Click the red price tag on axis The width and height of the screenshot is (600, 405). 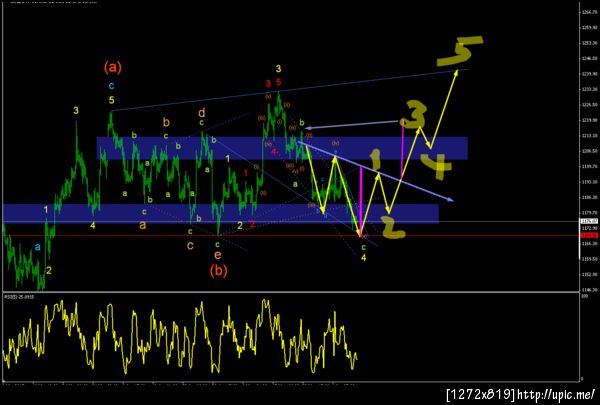587,235
